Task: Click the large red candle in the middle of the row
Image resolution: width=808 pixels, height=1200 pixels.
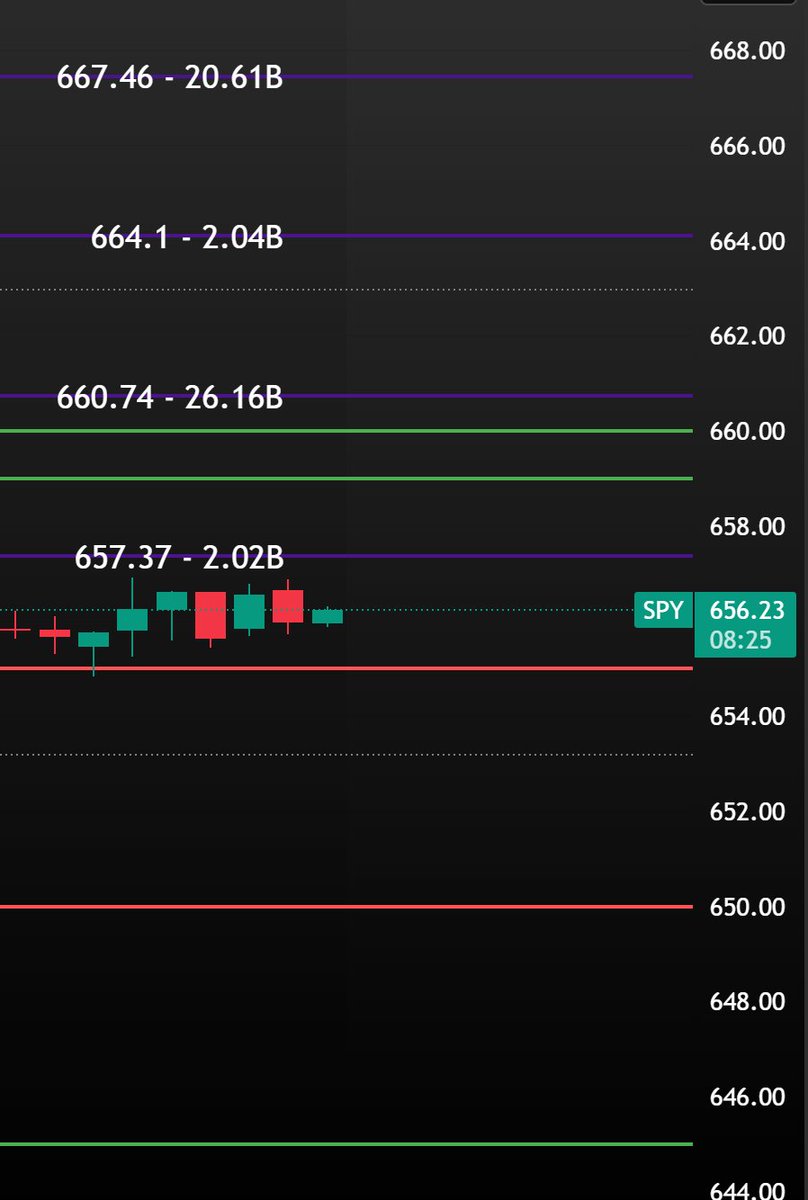Action: click(x=210, y=615)
